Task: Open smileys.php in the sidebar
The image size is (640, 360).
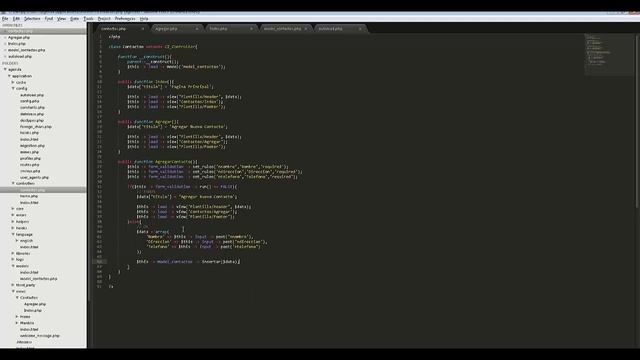Action: point(30,171)
